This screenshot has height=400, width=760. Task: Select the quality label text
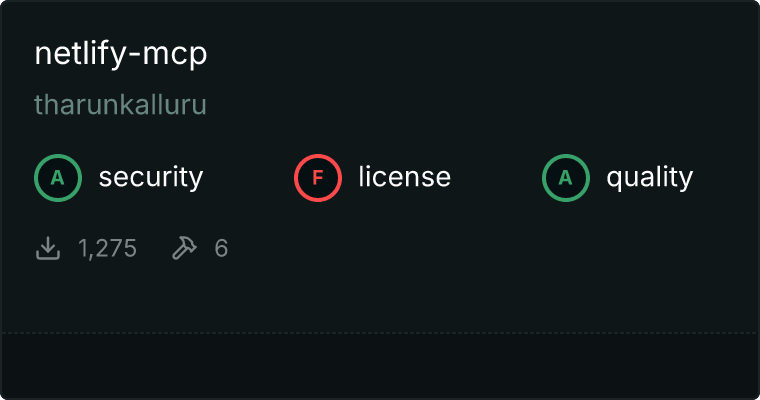coord(649,177)
